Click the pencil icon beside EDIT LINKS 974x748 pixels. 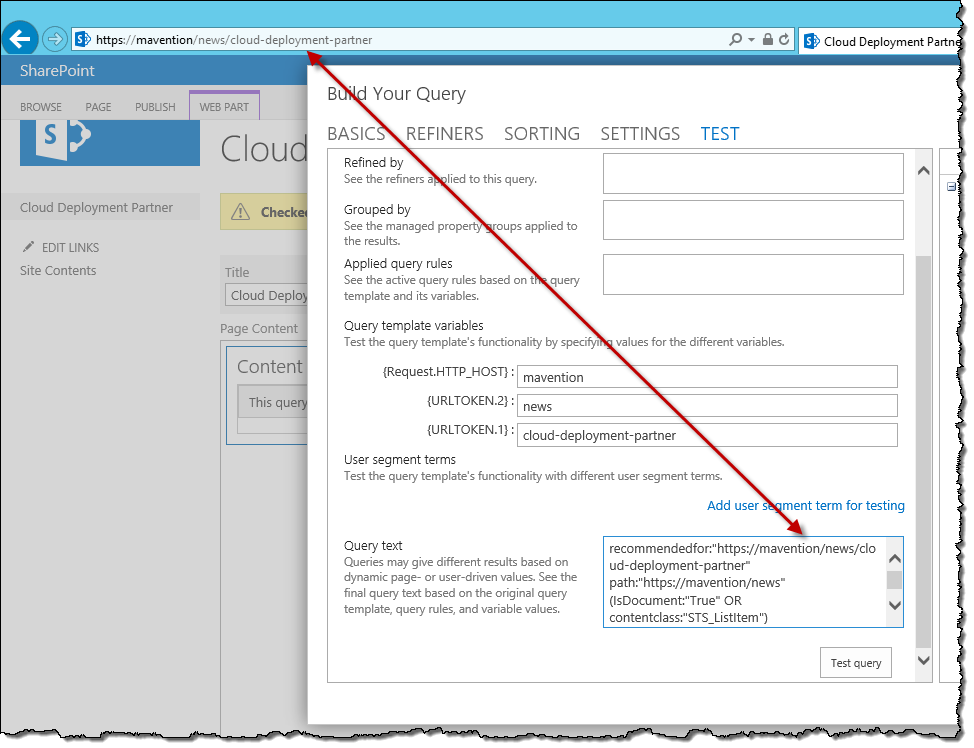28,247
